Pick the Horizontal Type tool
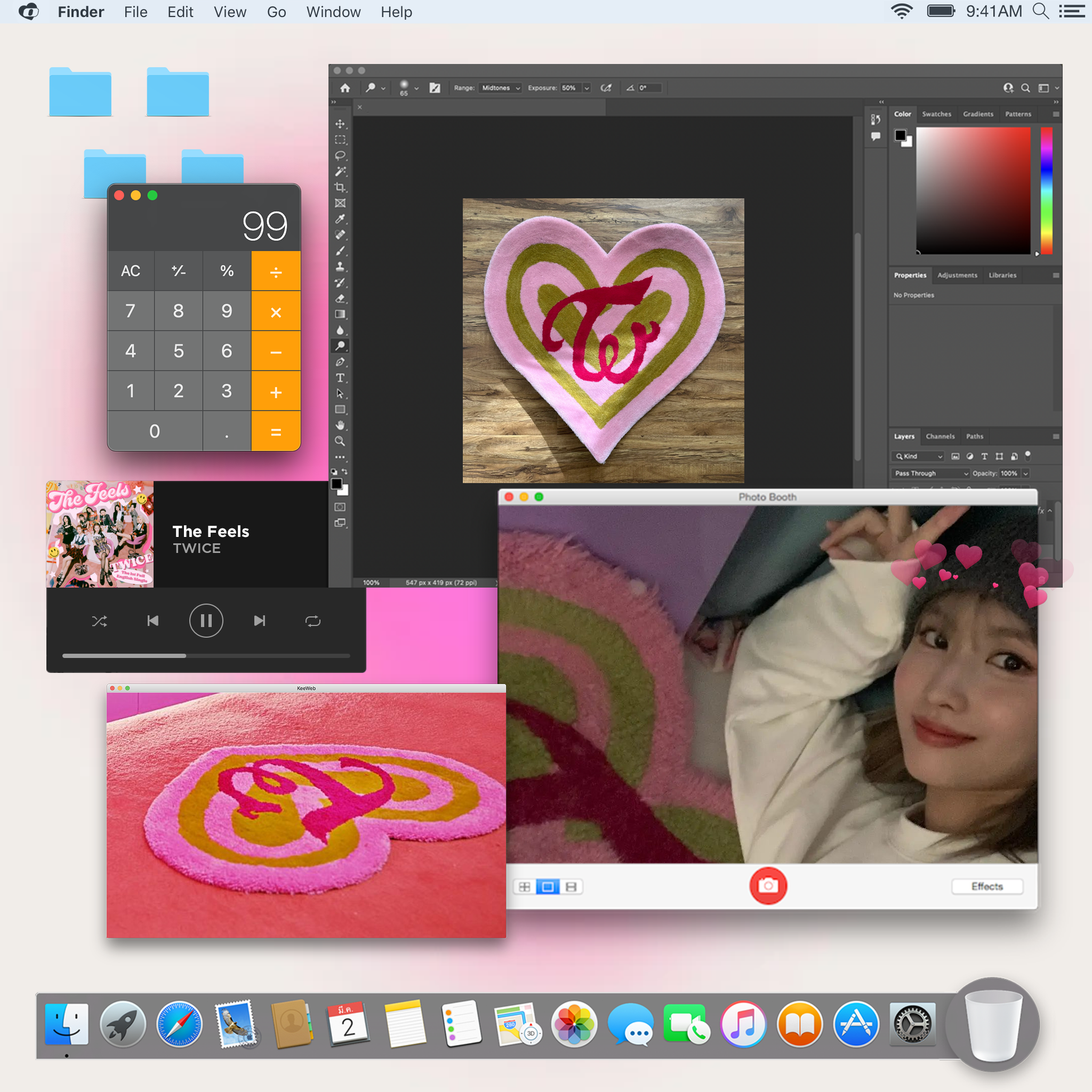This screenshot has width=1092, height=1092. 340,378
